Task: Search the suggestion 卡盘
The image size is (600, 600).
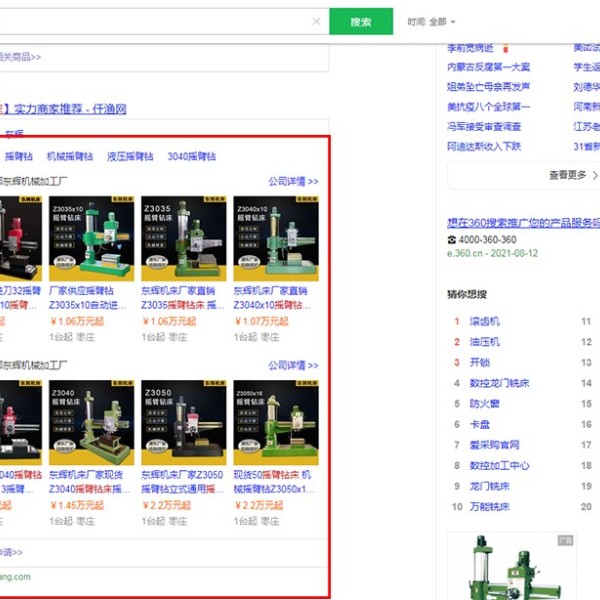Action: (x=480, y=425)
